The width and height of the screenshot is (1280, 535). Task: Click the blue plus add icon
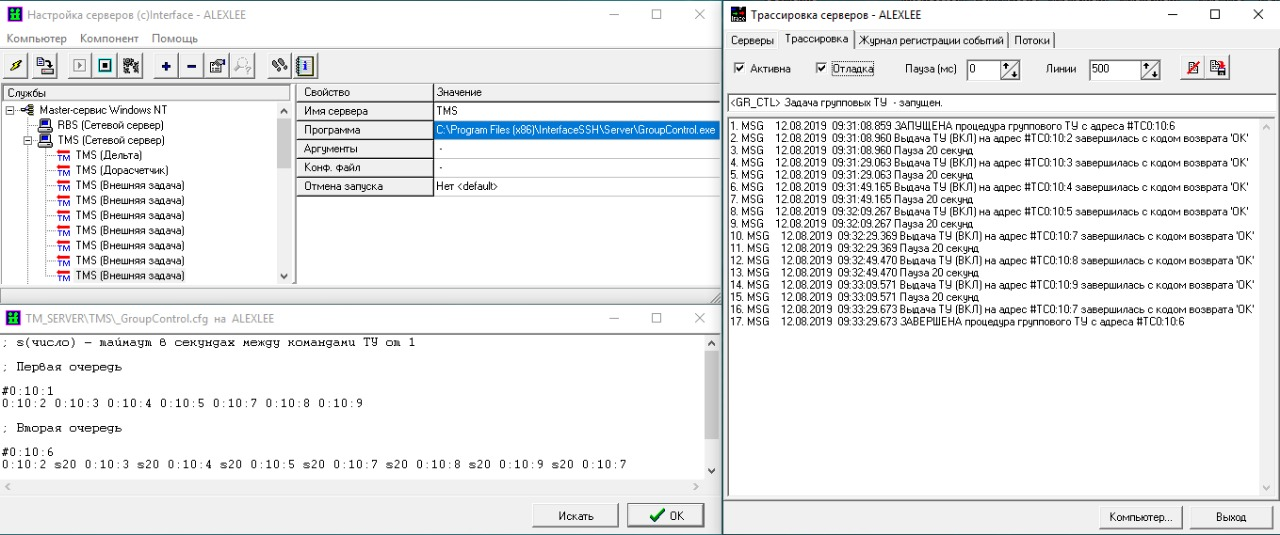(166, 66)
